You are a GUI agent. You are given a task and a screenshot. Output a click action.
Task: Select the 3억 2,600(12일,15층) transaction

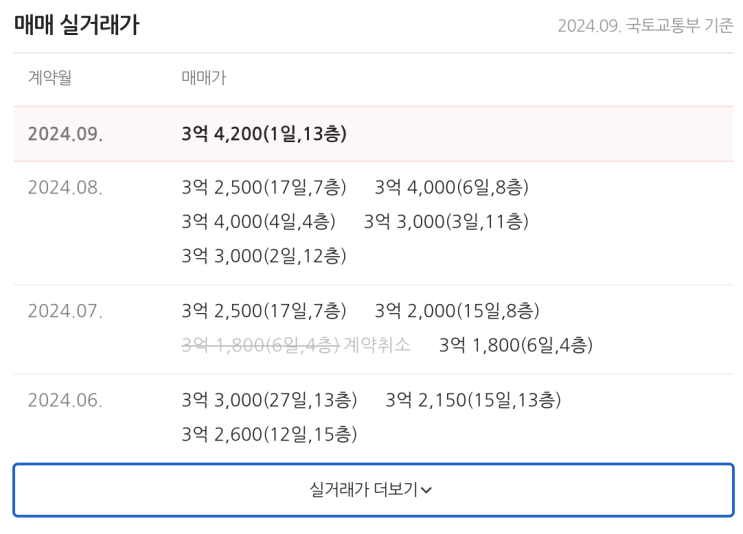point(269,435)
